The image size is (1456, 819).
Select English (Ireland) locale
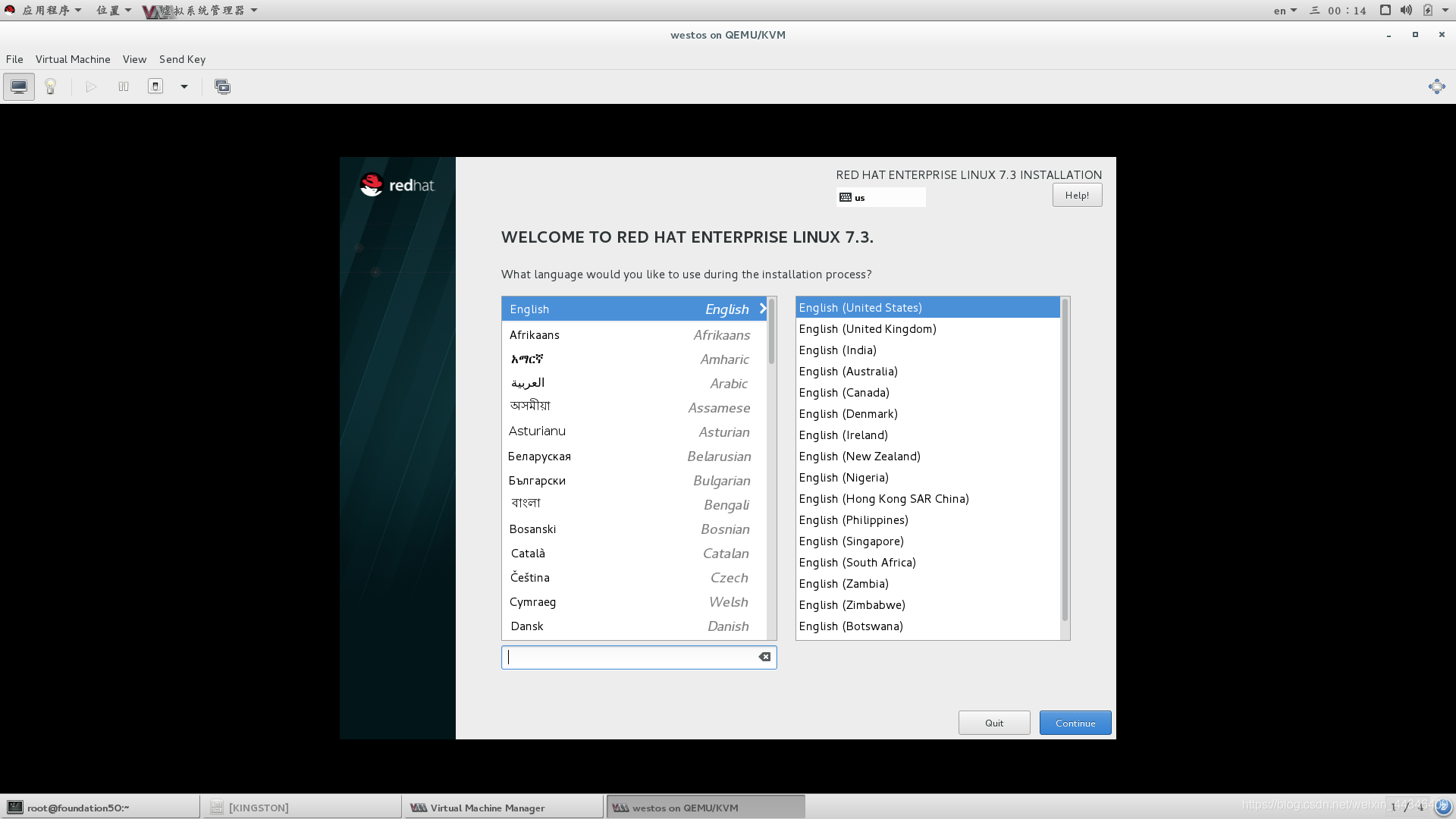click(927, 435)
